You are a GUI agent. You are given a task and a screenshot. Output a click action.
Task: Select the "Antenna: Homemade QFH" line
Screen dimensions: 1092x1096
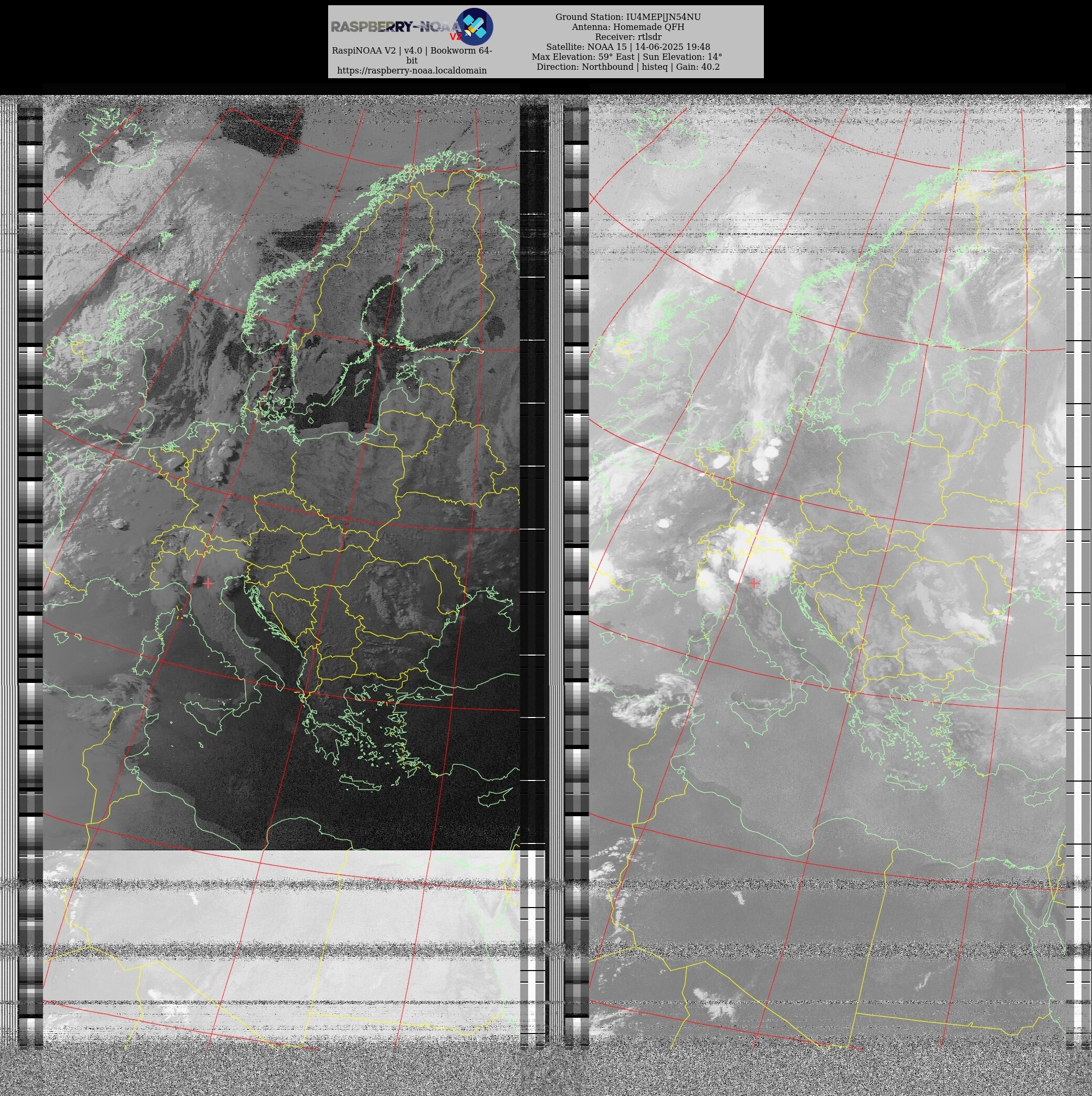click(628, 27)
